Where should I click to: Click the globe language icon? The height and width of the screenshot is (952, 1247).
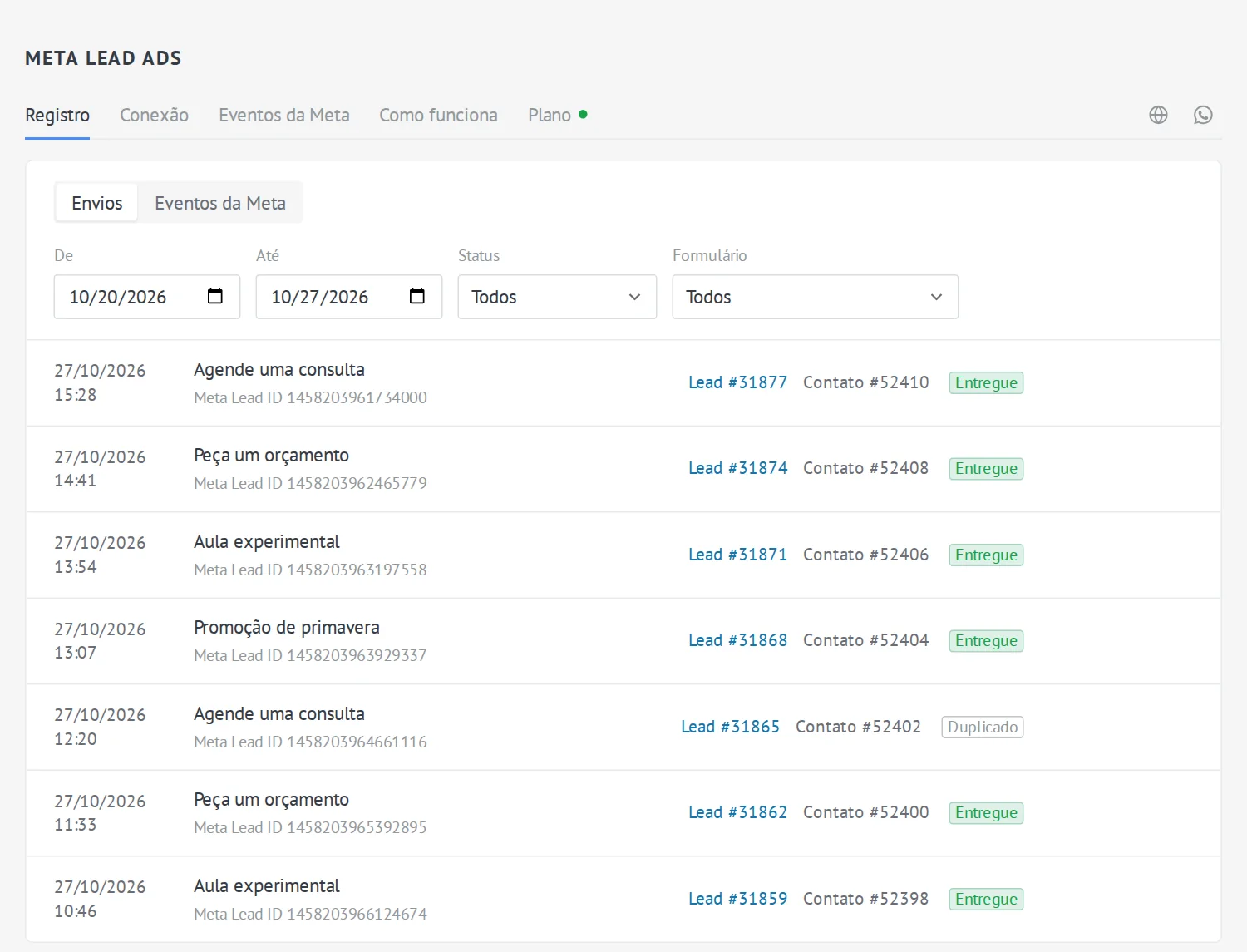pos(1158,115)
